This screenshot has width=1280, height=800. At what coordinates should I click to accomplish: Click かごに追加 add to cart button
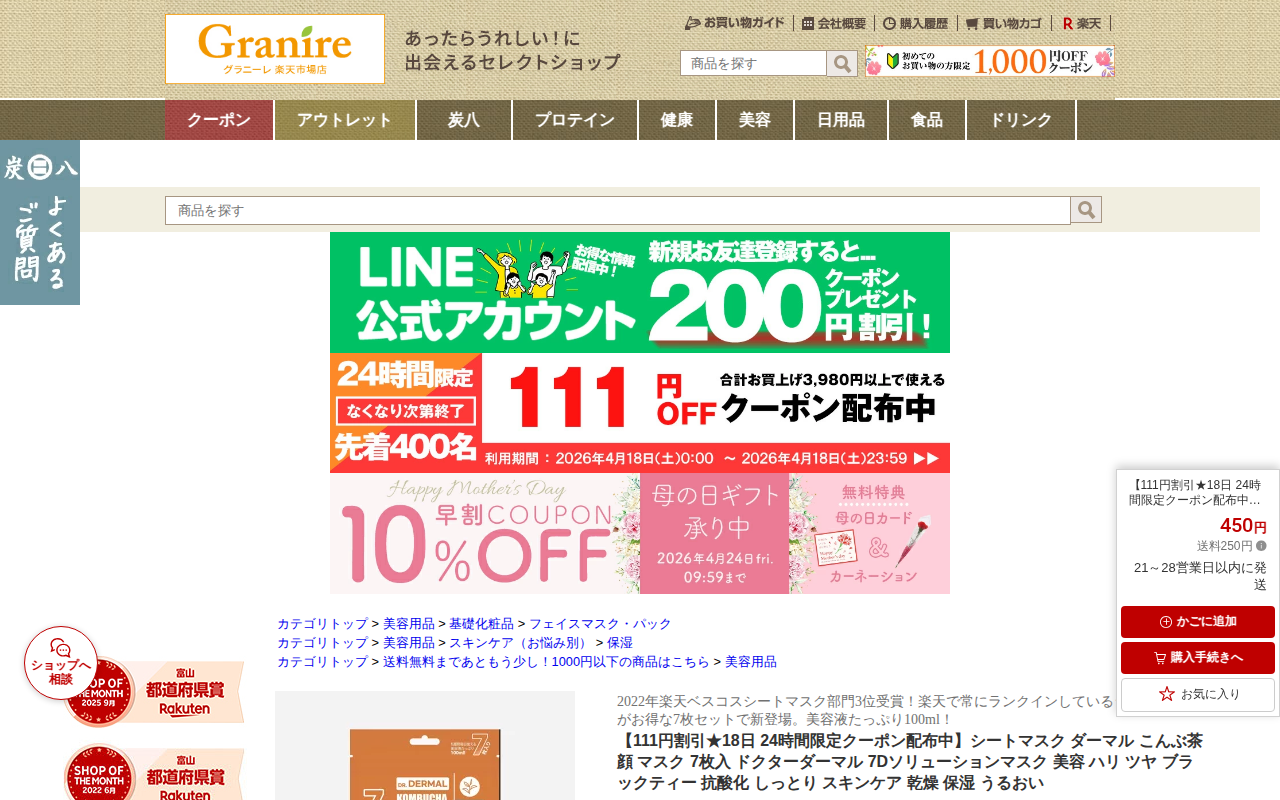coord(1198,622)
